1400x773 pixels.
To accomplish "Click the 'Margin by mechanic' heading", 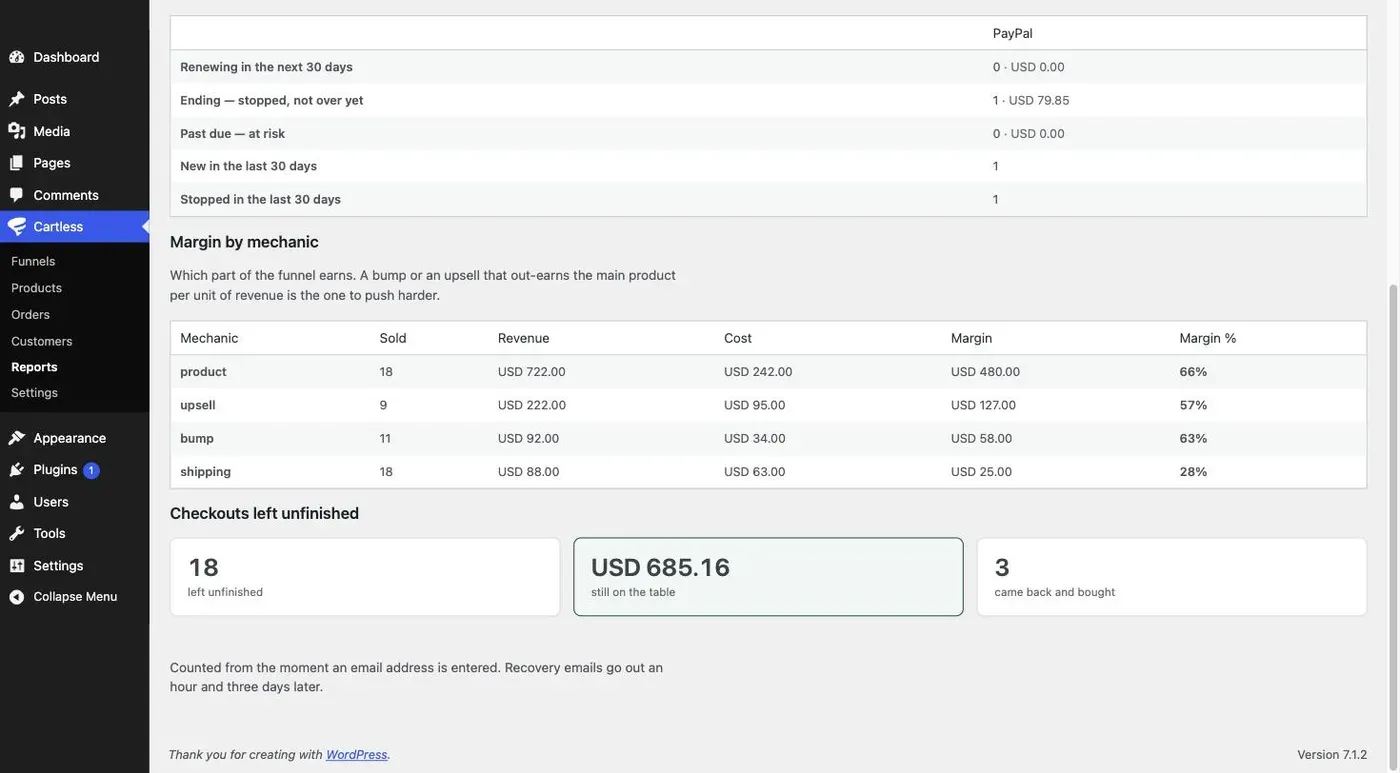I will click(x=244, y=242).
